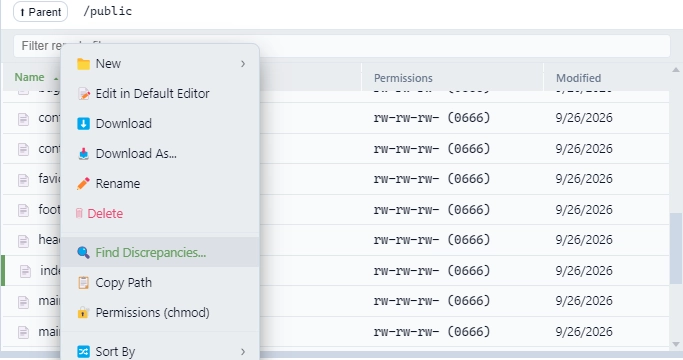Choose Delete from the context menu
The image size is (683, 360).
tap(160, 214)
